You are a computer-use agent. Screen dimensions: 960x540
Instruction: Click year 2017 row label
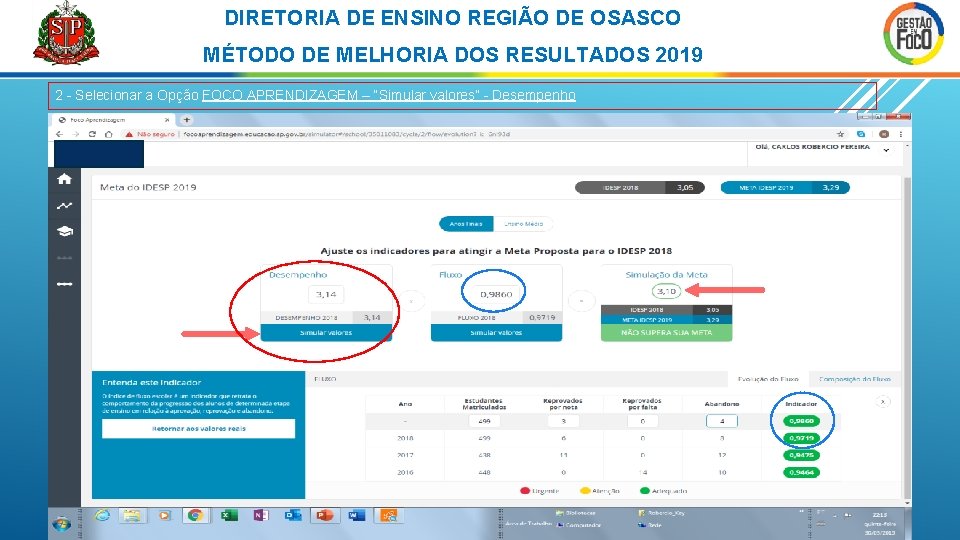coord(405,456)
